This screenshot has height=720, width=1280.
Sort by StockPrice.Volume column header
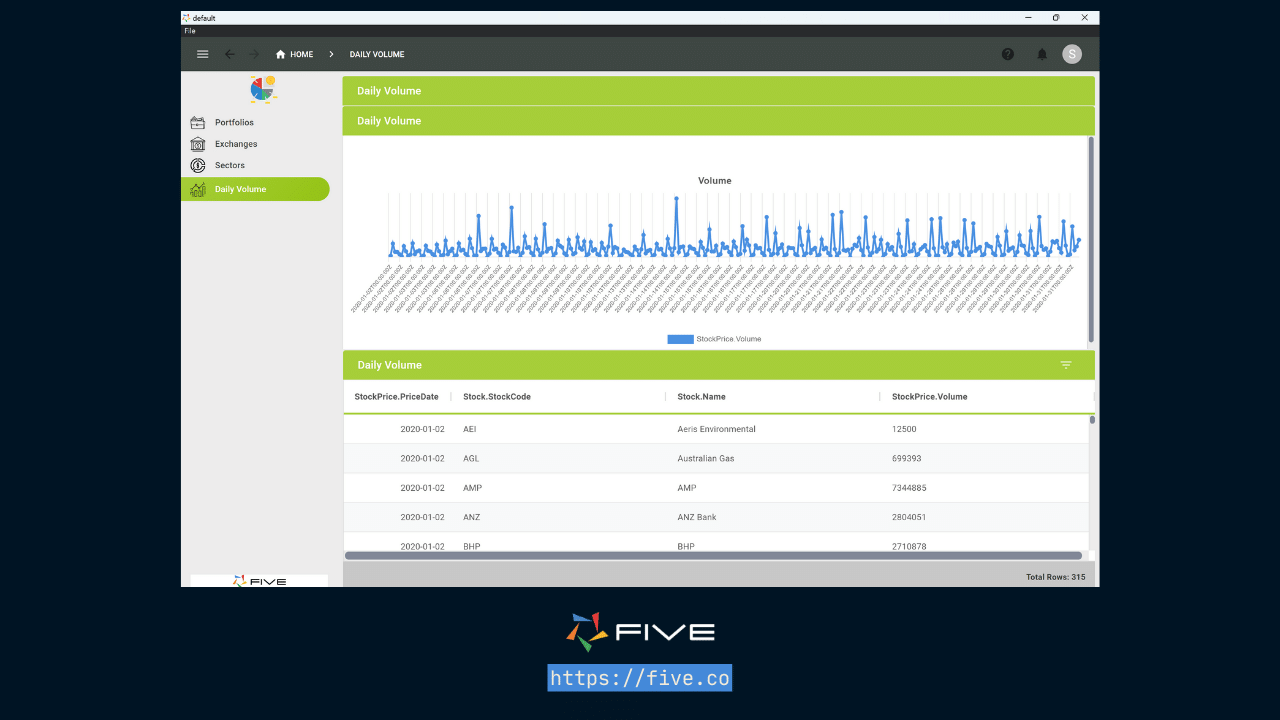[930, 397]
